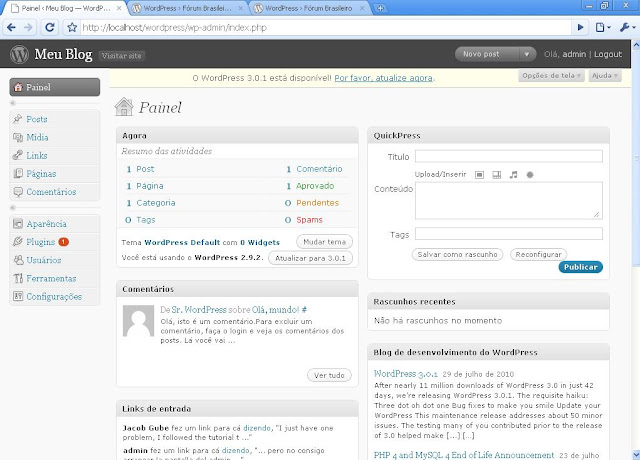The height and width of the screenshot is (460, 640).
Task: Open the Pendentes comments link
Action: coord(318,203)
